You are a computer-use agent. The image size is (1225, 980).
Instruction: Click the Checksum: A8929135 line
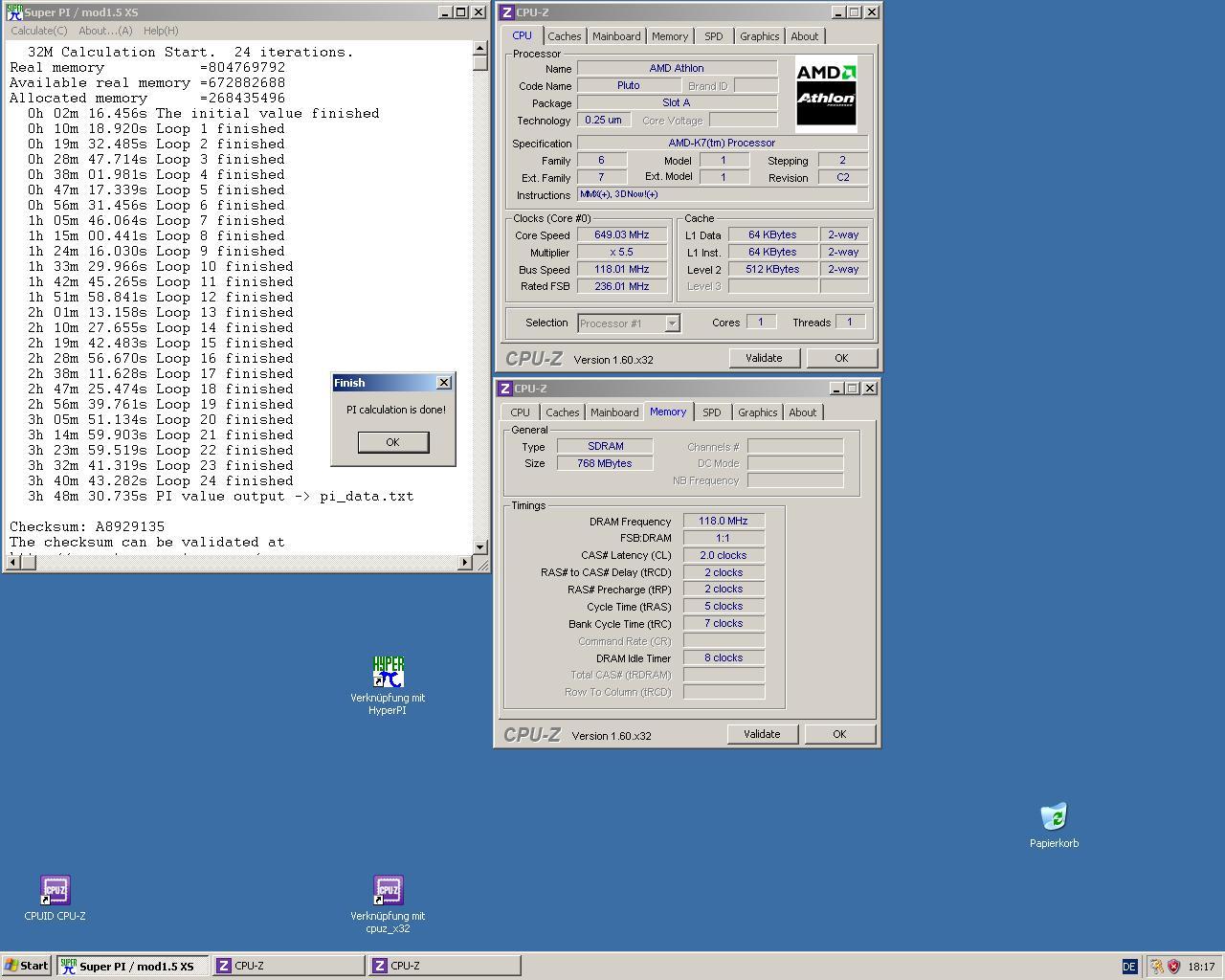pyautogui.click(x=87, y=526)
